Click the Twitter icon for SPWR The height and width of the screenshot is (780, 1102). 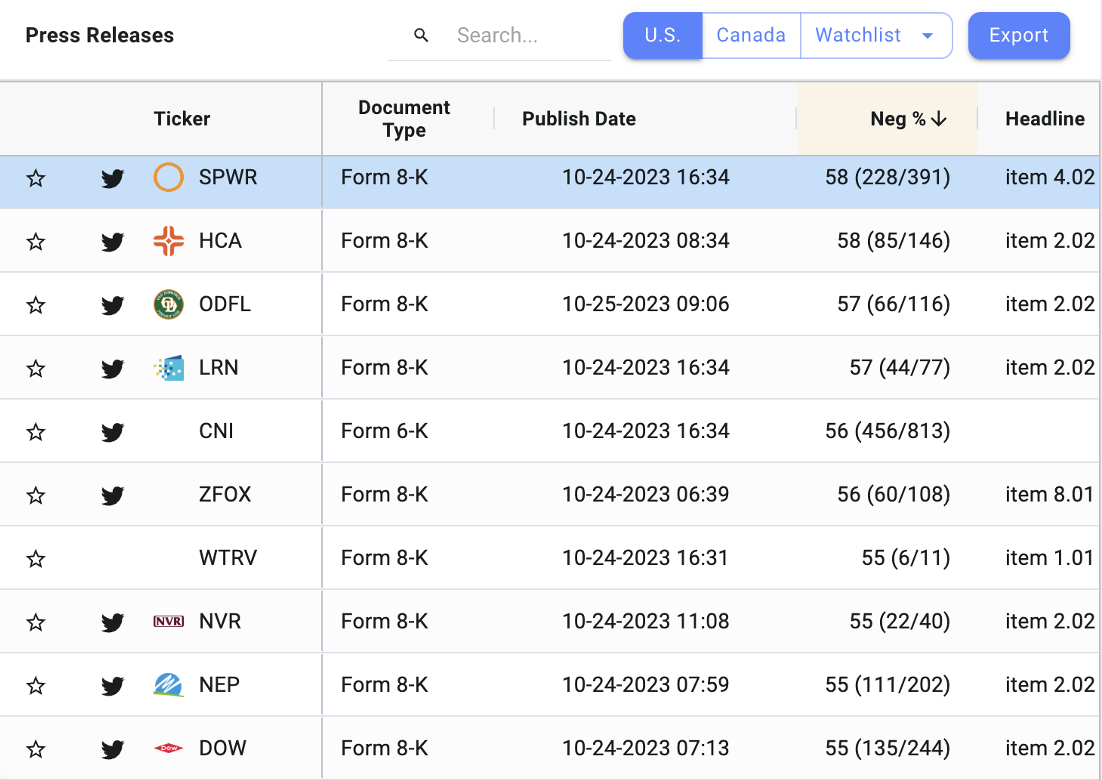click(x=113, y=179)
